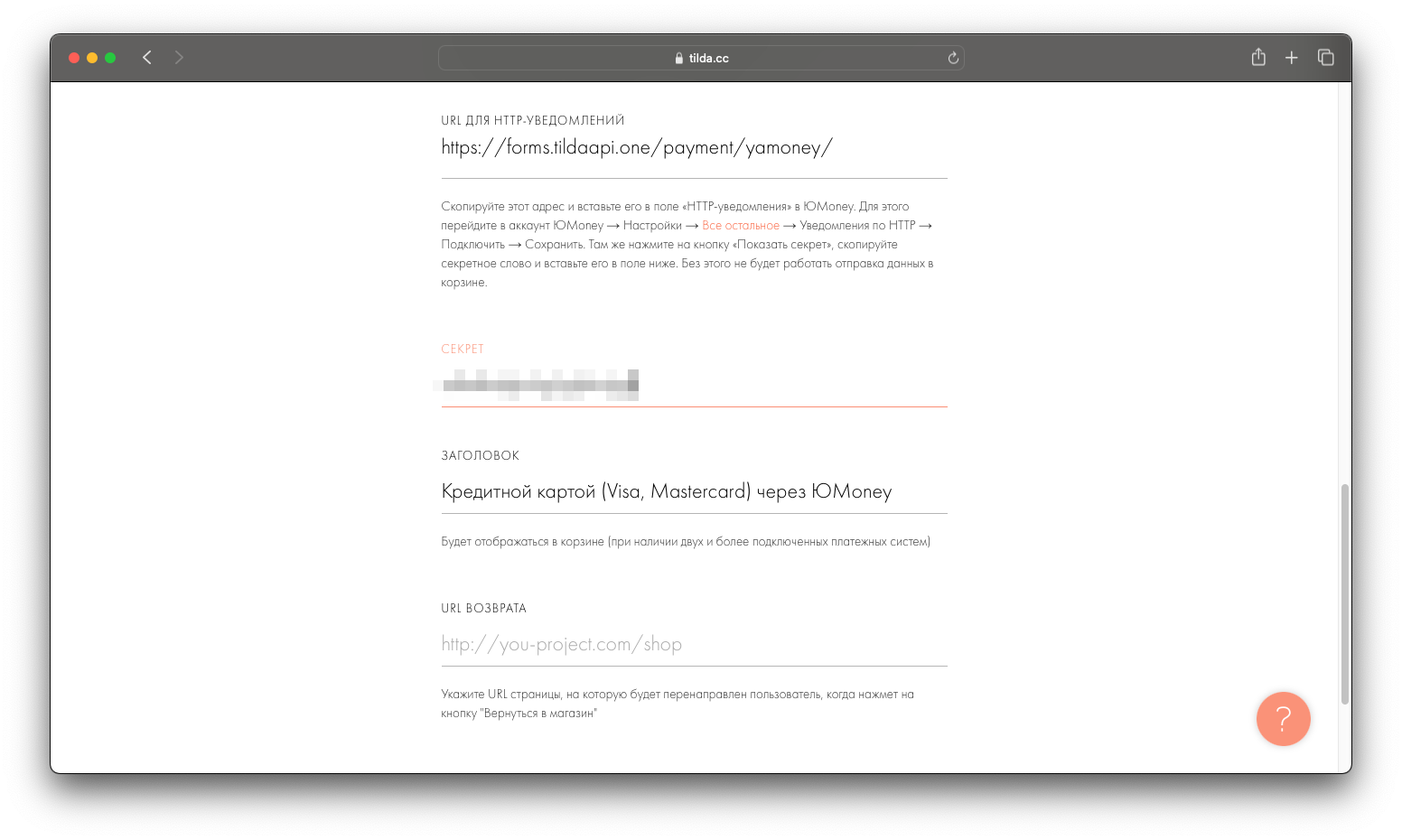Open the 'Все остальное' link
Image resolution: width=1402 pixels, height=840 pixels.
click(x=741, y=226)
